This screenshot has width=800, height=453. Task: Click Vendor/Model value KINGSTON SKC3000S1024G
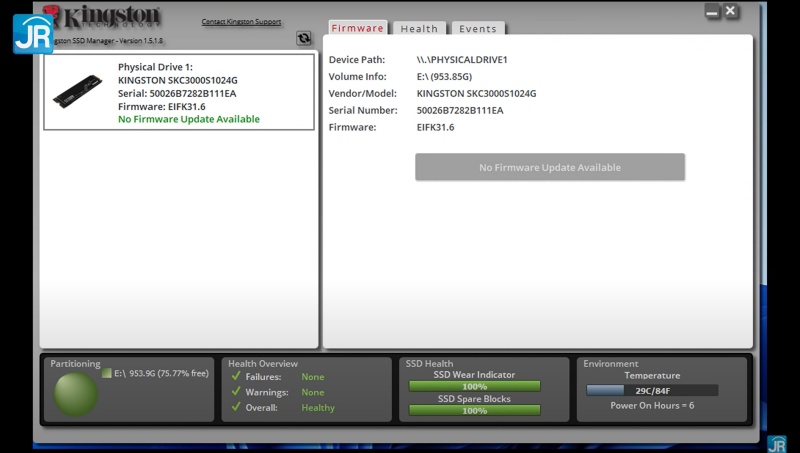coord(477,93)
